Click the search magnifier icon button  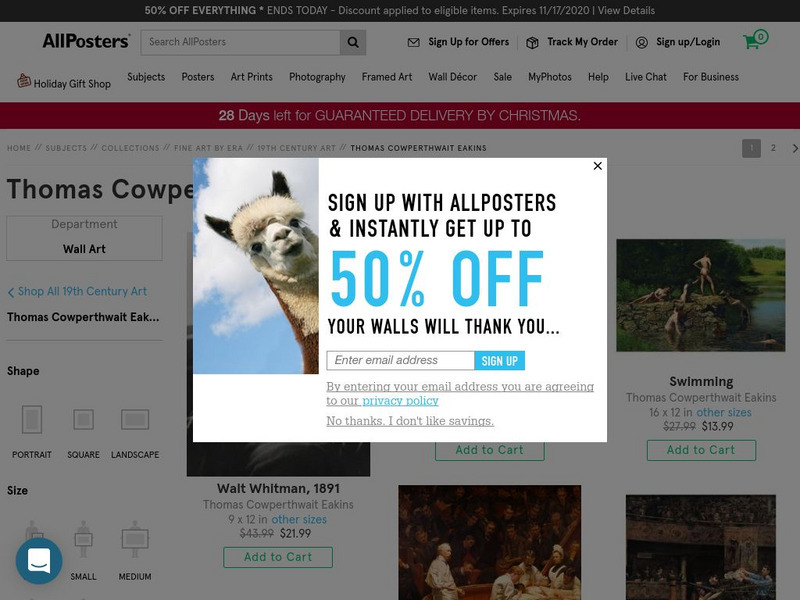[x=353, y=42]
